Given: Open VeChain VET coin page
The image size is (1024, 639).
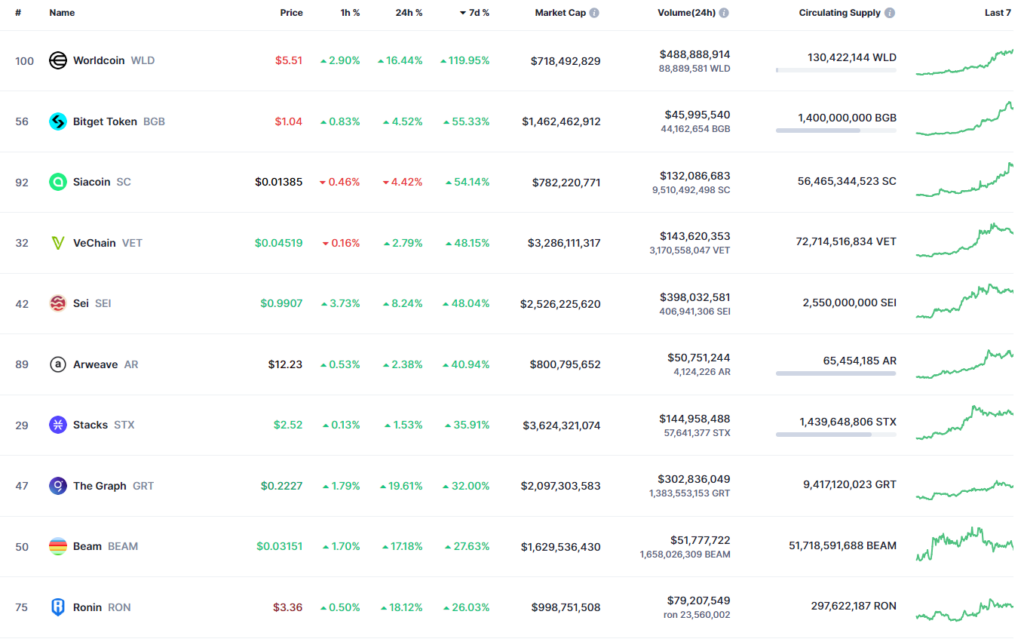Looking at the screenshot, I should (108, 243).
